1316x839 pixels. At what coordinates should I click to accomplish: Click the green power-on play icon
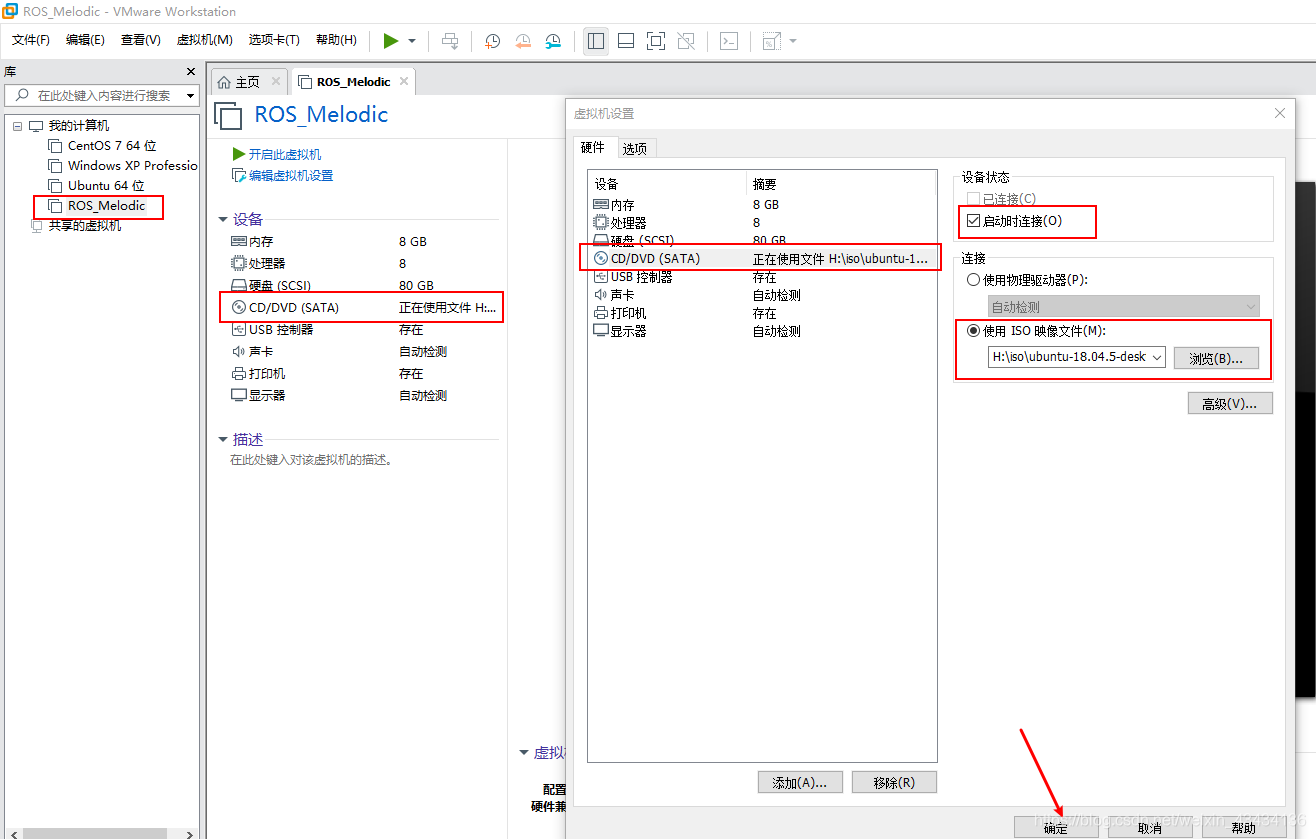pos(391,41)
